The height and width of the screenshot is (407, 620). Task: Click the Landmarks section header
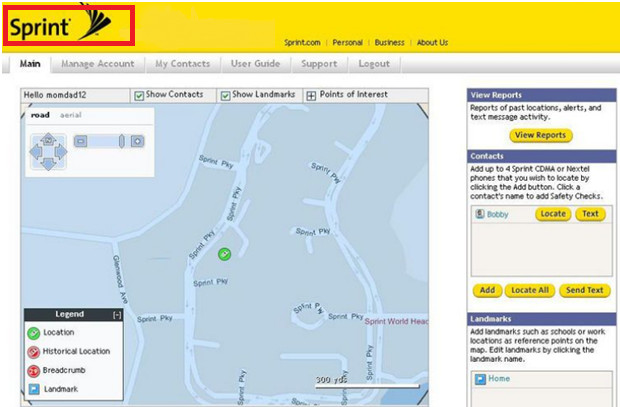(x=541, y=319)
